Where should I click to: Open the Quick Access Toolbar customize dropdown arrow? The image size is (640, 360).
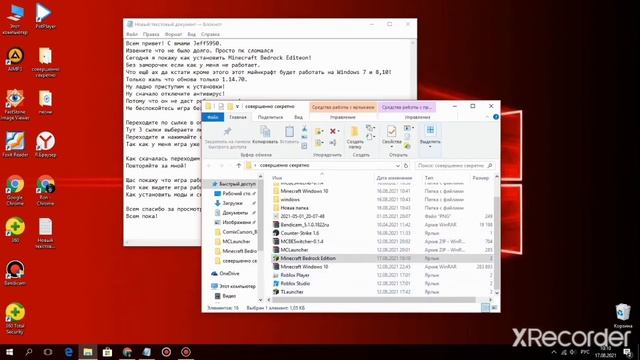pos(237,107)
